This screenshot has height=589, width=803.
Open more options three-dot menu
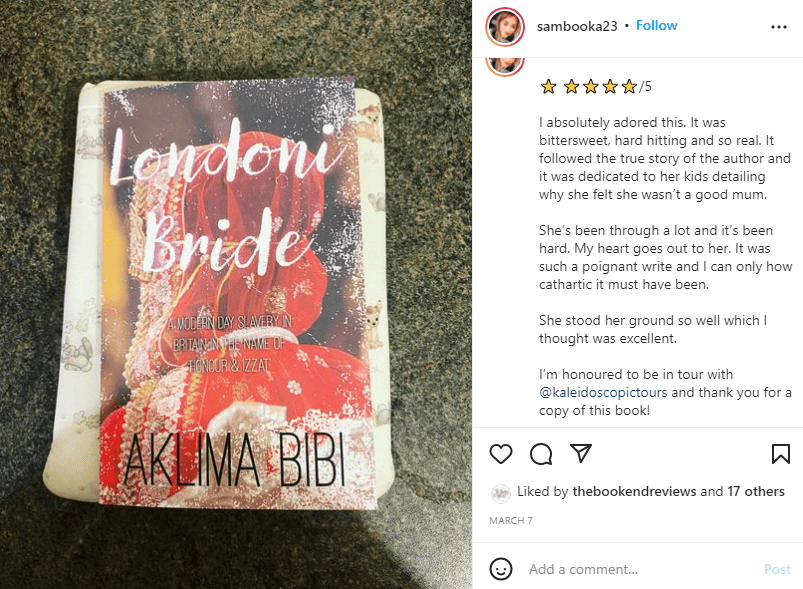778,27
